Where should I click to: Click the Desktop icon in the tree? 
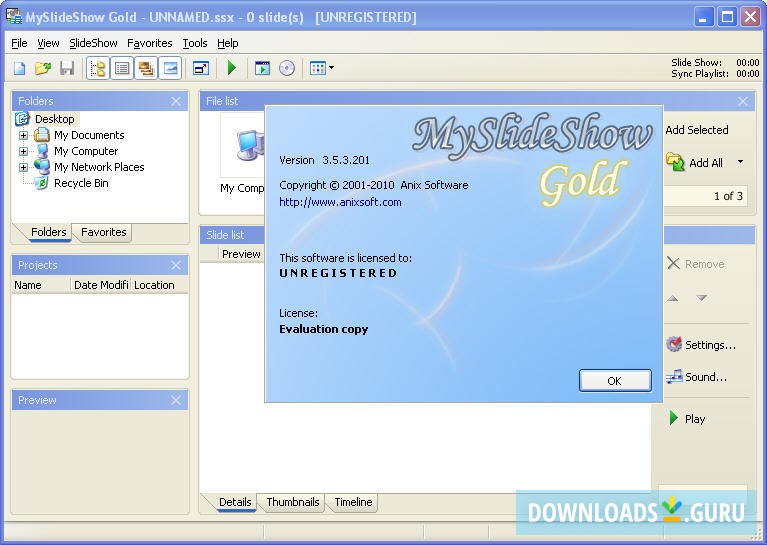tap(23, 118)
